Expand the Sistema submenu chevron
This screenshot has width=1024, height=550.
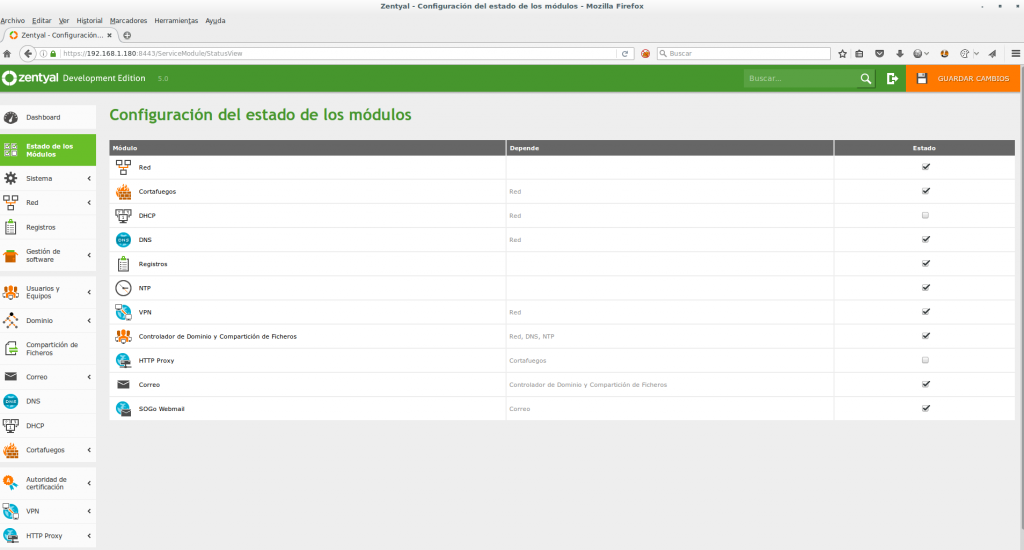(x=89, y=178)
